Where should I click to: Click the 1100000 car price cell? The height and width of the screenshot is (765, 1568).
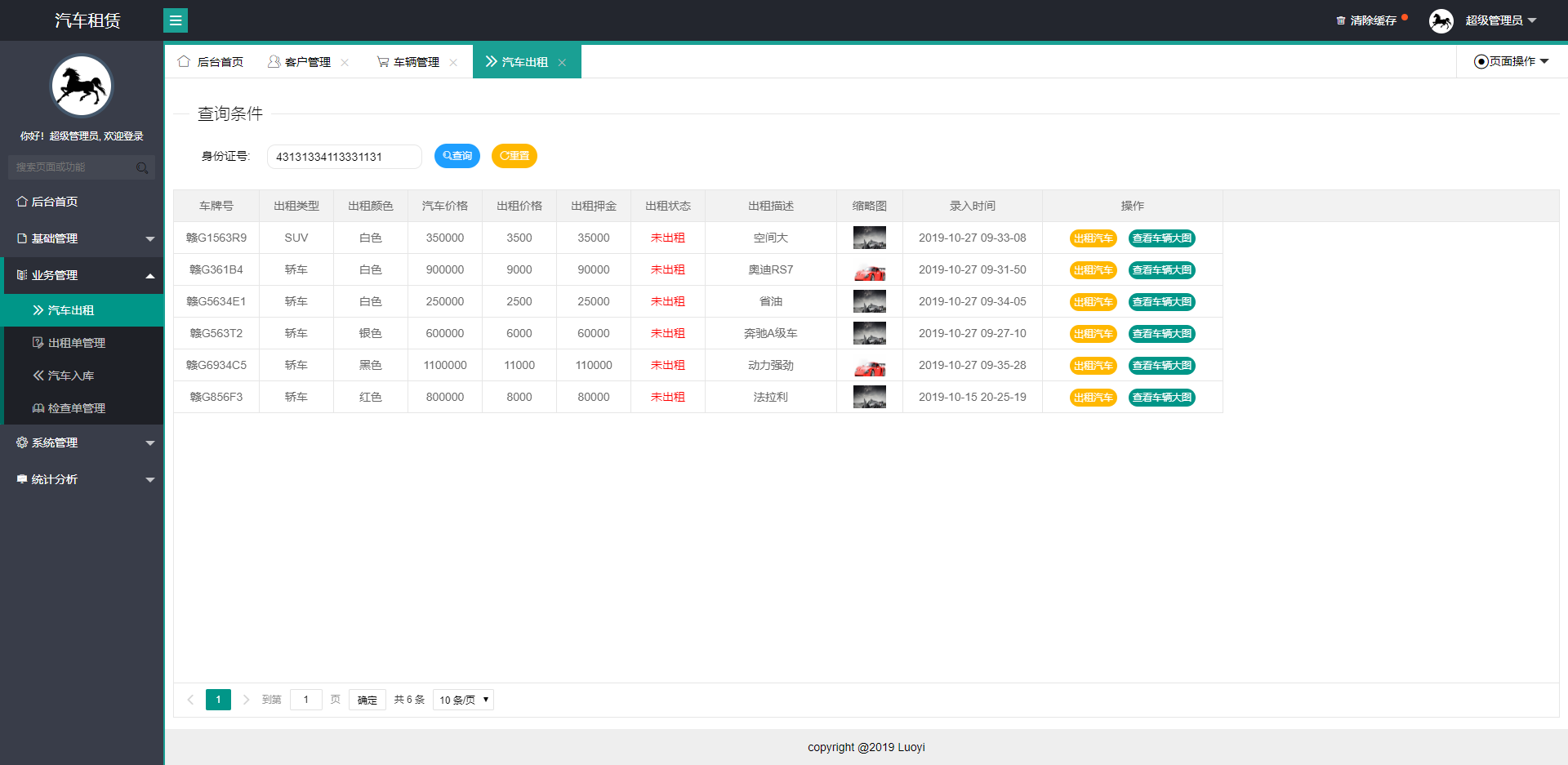pyautogui.click(x=445, y=365)
